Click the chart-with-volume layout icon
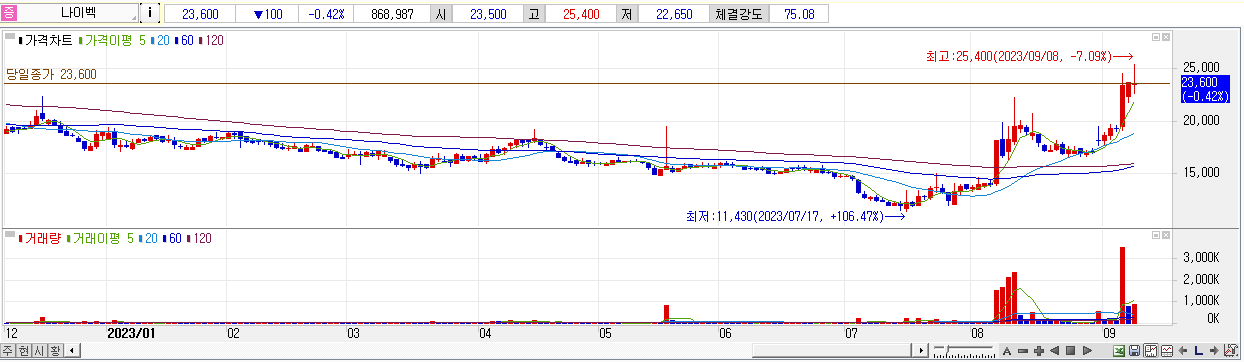This screenshot has height=362, width=1244. [1151, 351]
